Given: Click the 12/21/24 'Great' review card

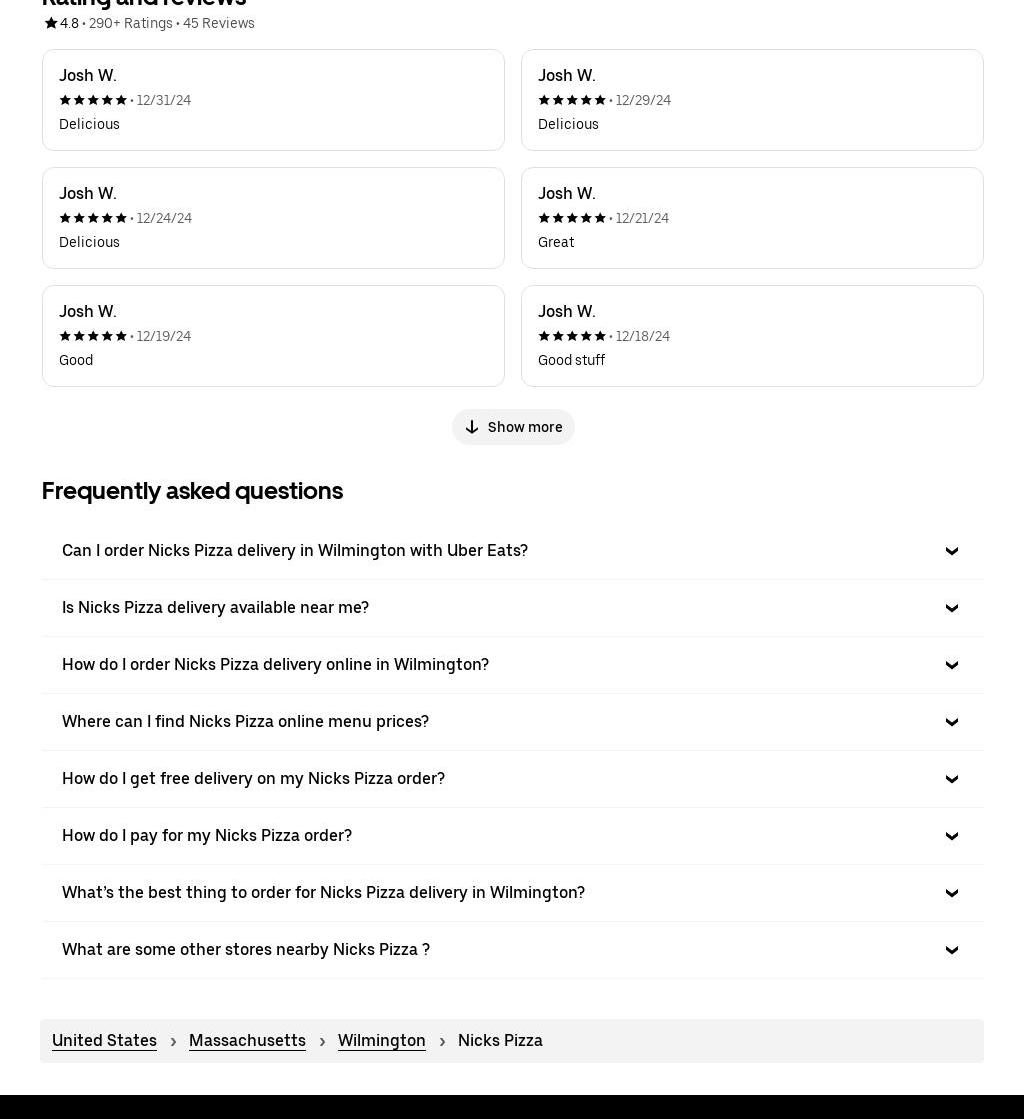Looking at the screenshot, I should [x=752, y=218].
